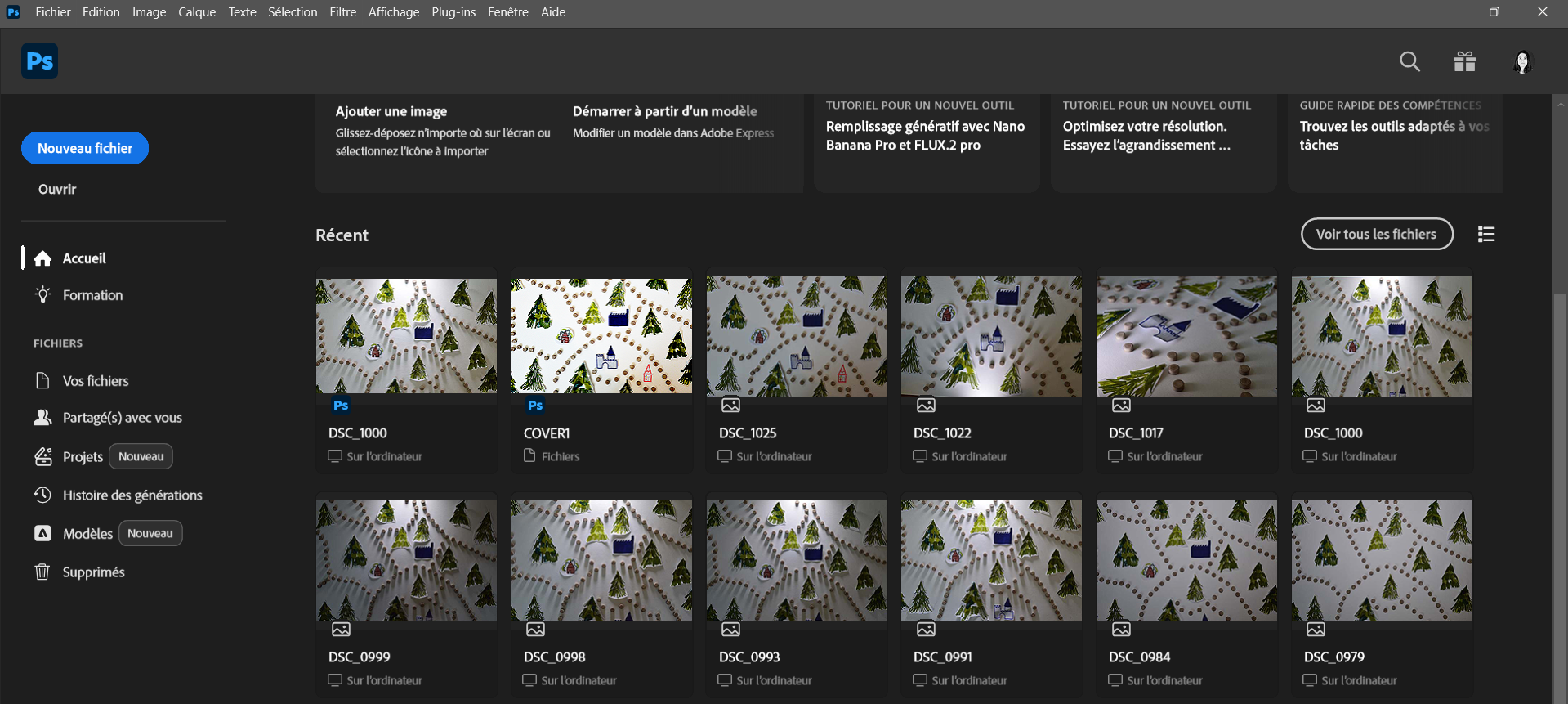
Task: Open the DSC_1017 recent file thumbnail
Action: click(1186, 336)
